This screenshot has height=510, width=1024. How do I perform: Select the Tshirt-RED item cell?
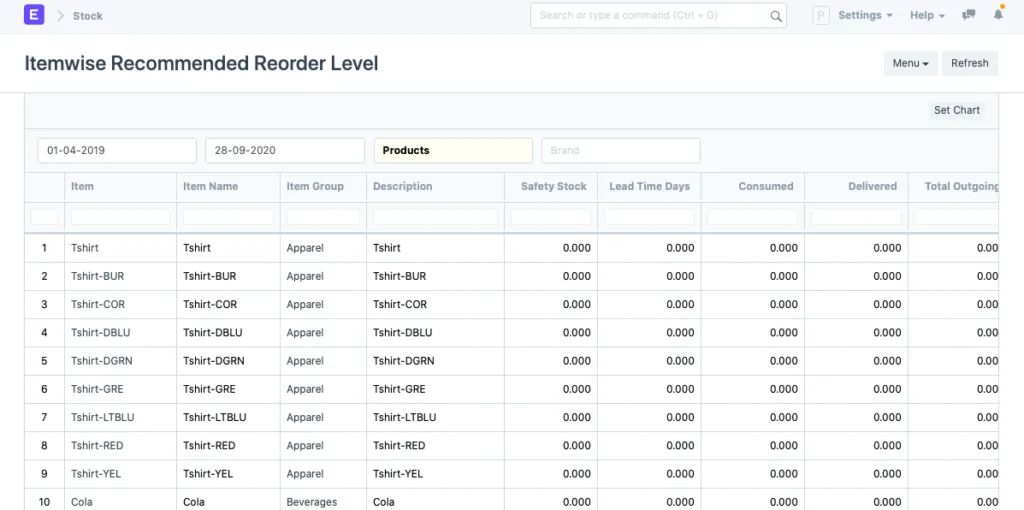(98, 445)
